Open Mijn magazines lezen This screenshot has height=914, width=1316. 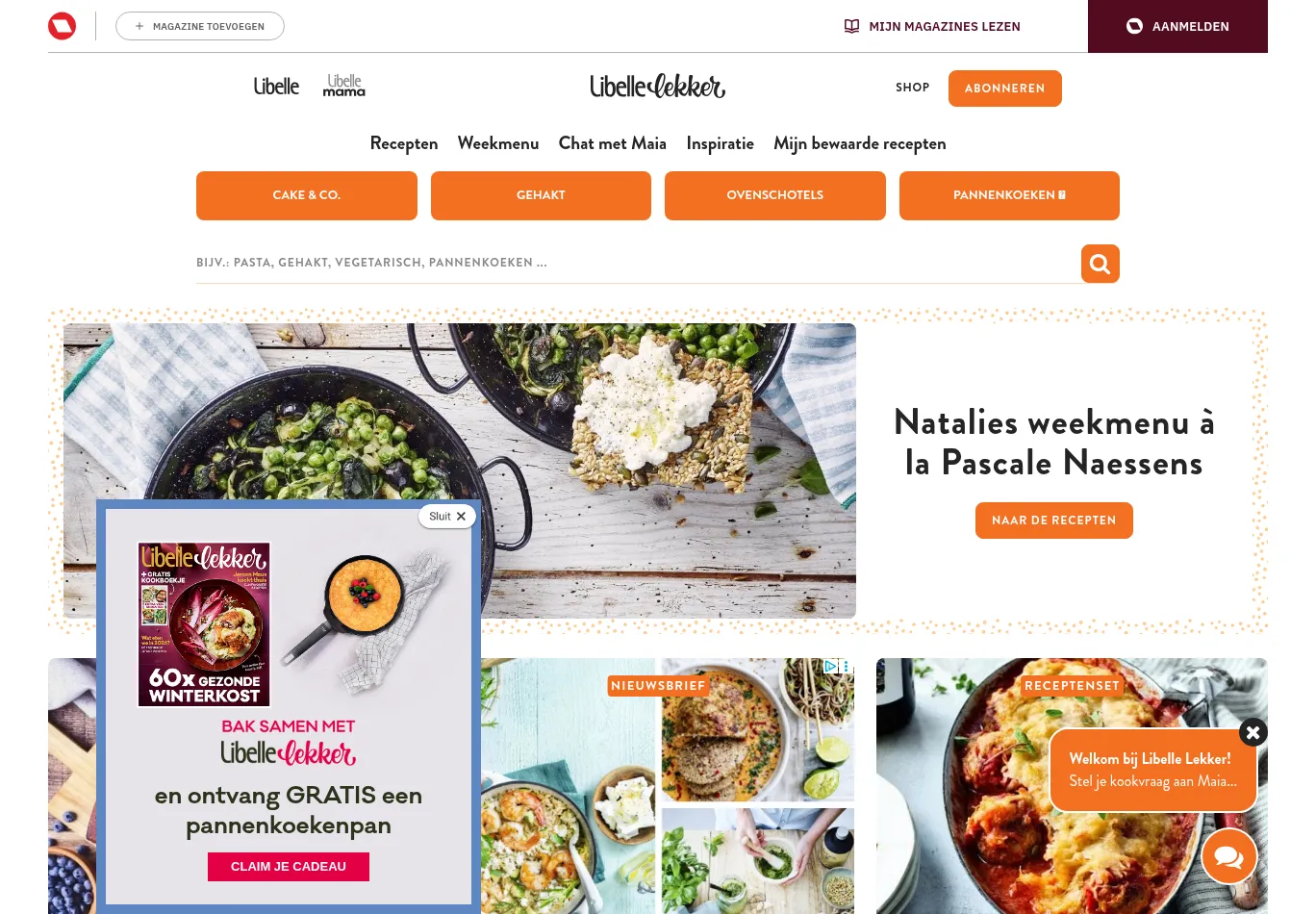[932, 26]
